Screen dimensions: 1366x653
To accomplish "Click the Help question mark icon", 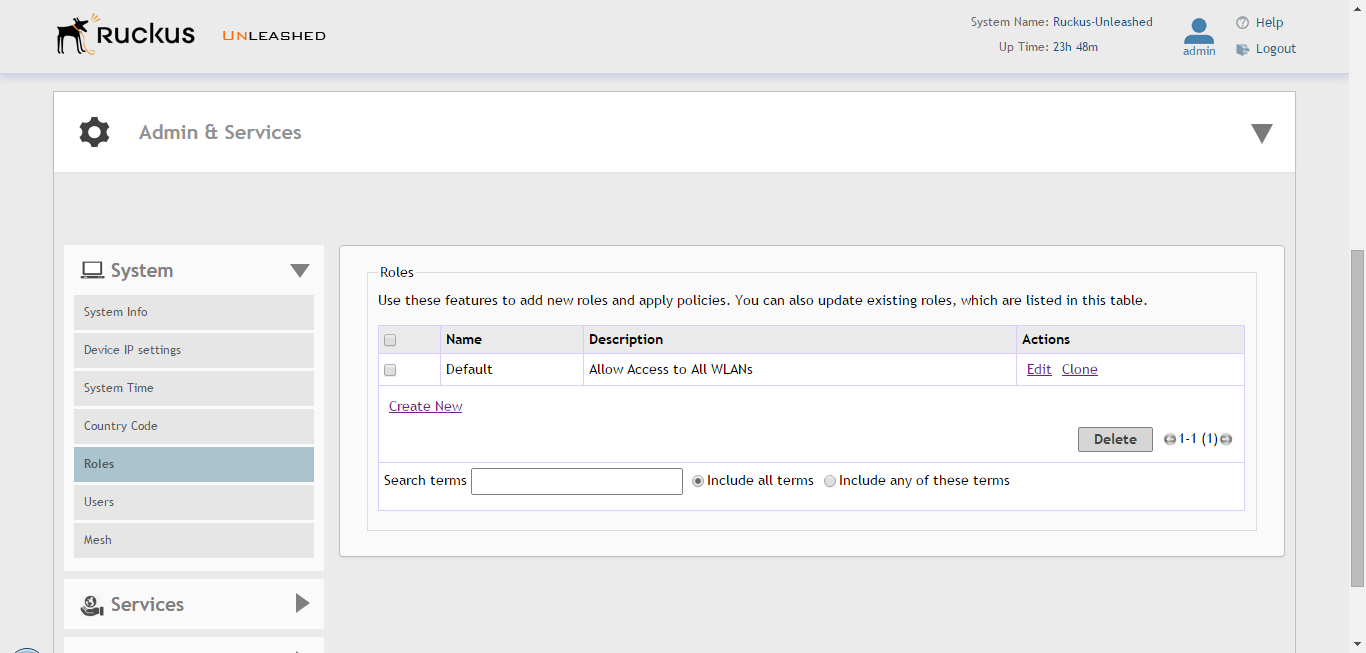I will (x=1243, y=22).
